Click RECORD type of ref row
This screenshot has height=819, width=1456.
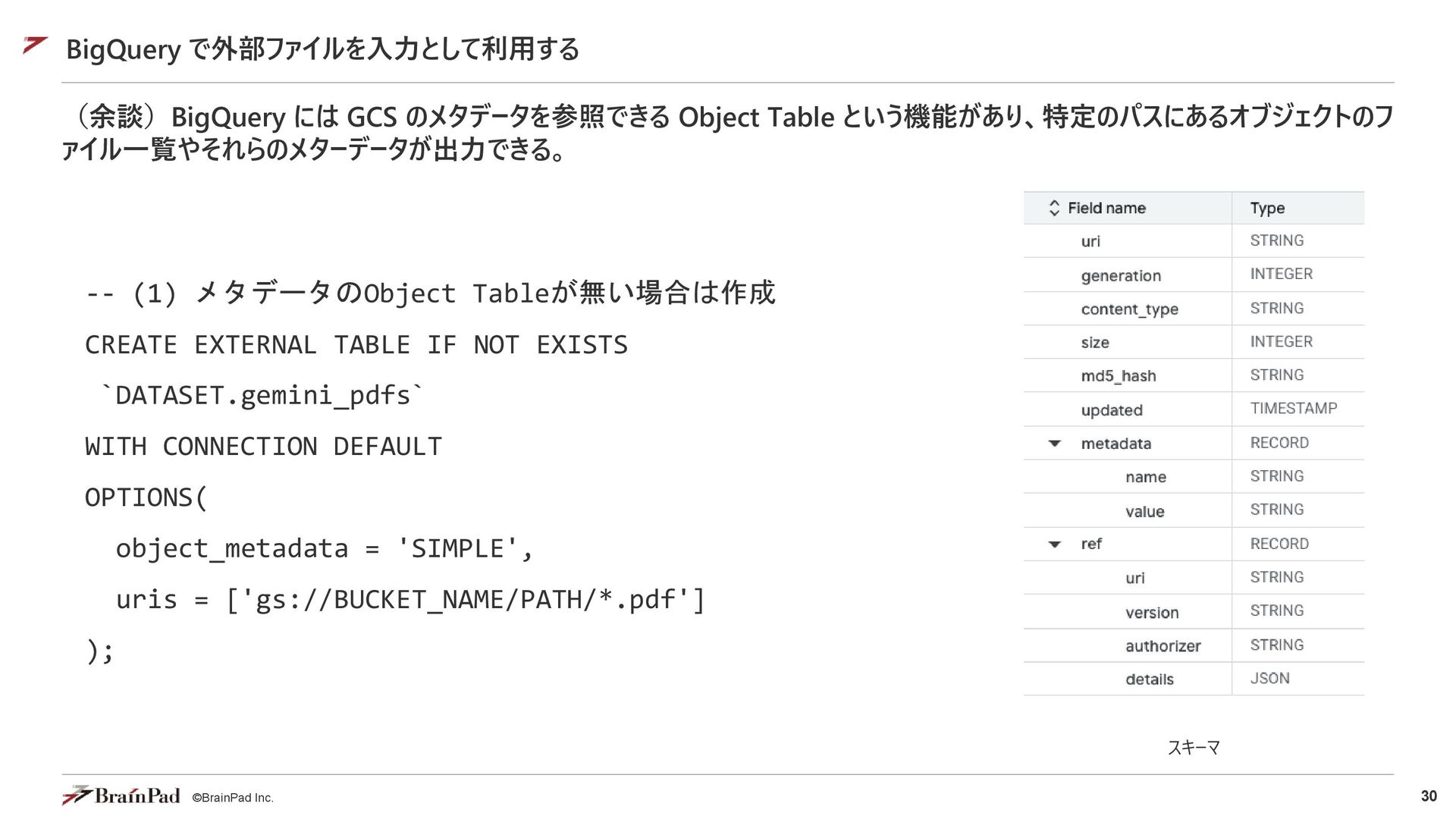(1279, 544)
